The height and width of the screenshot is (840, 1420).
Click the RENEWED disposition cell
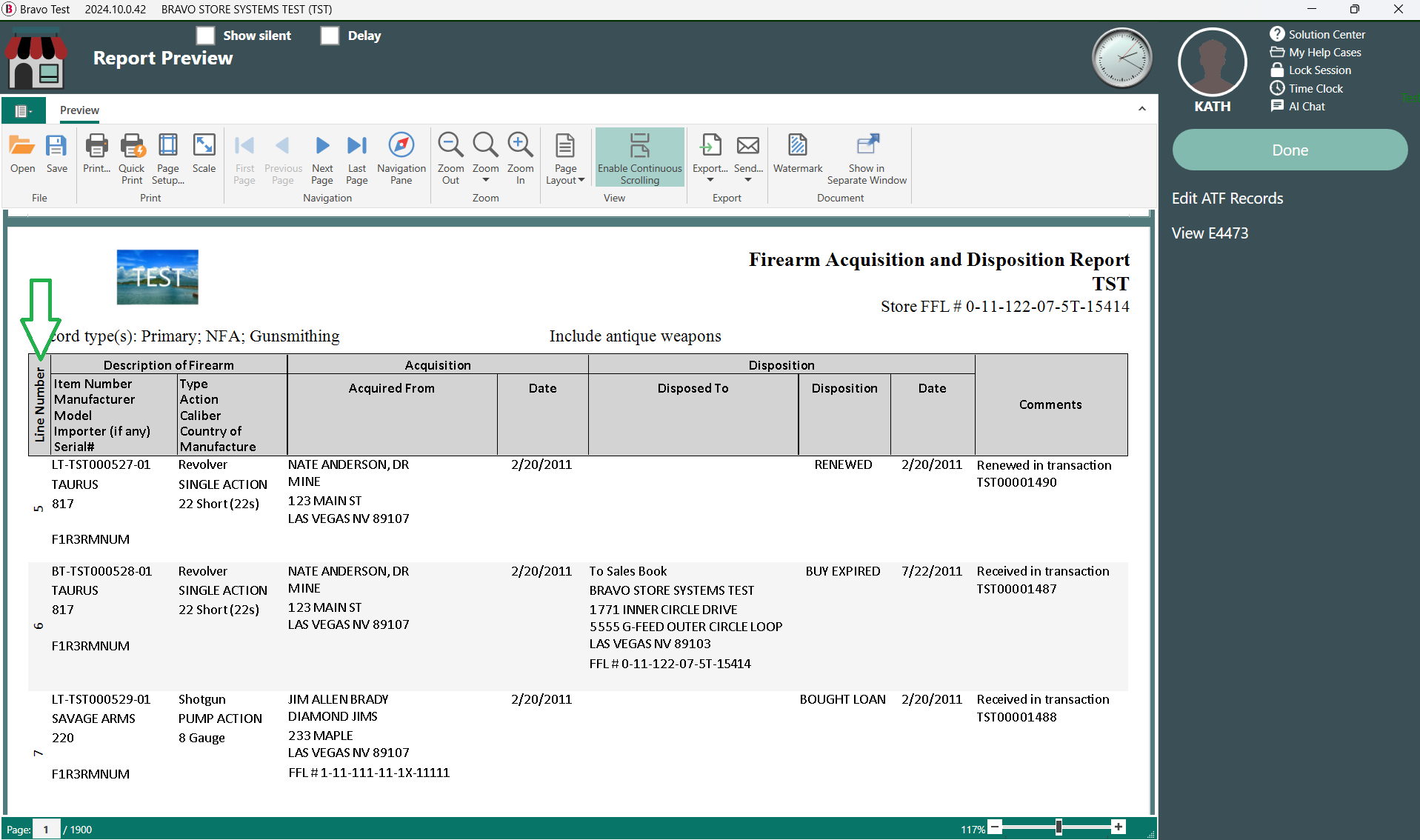click(x=843, y=464)
